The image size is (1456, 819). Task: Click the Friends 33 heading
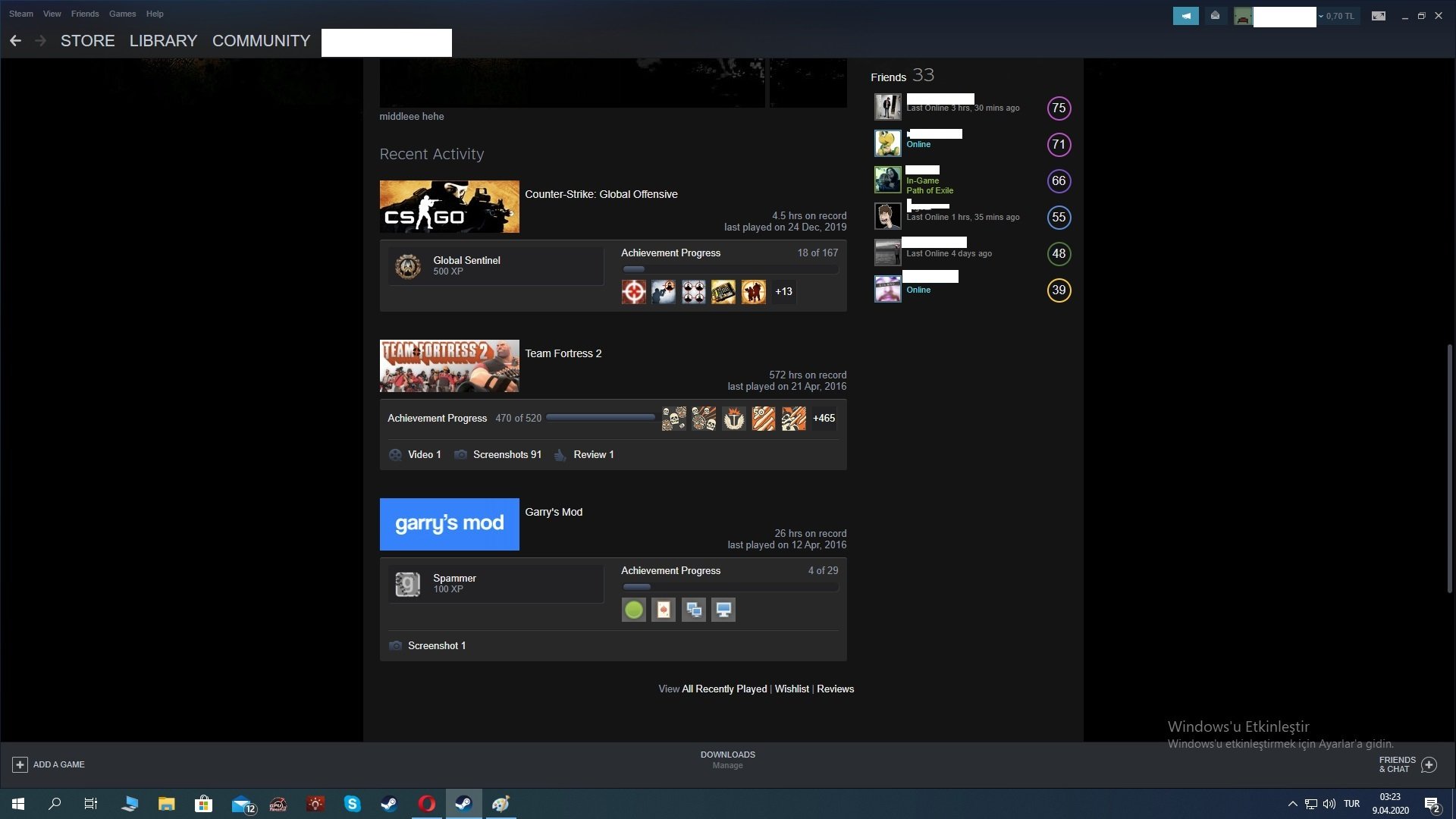pos(902,76)
